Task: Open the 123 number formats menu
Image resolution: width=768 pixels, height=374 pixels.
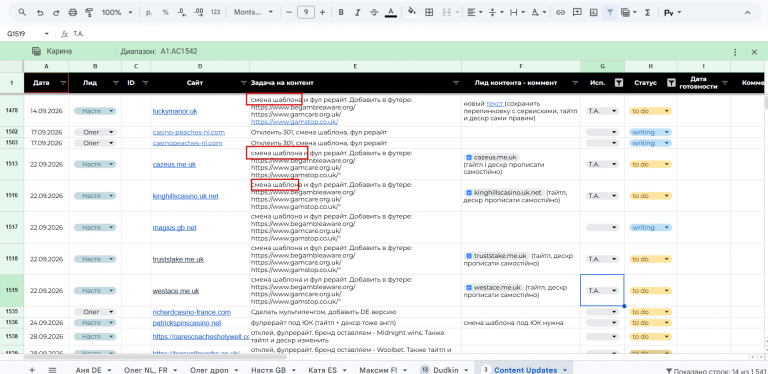Action: click(215, 12)
